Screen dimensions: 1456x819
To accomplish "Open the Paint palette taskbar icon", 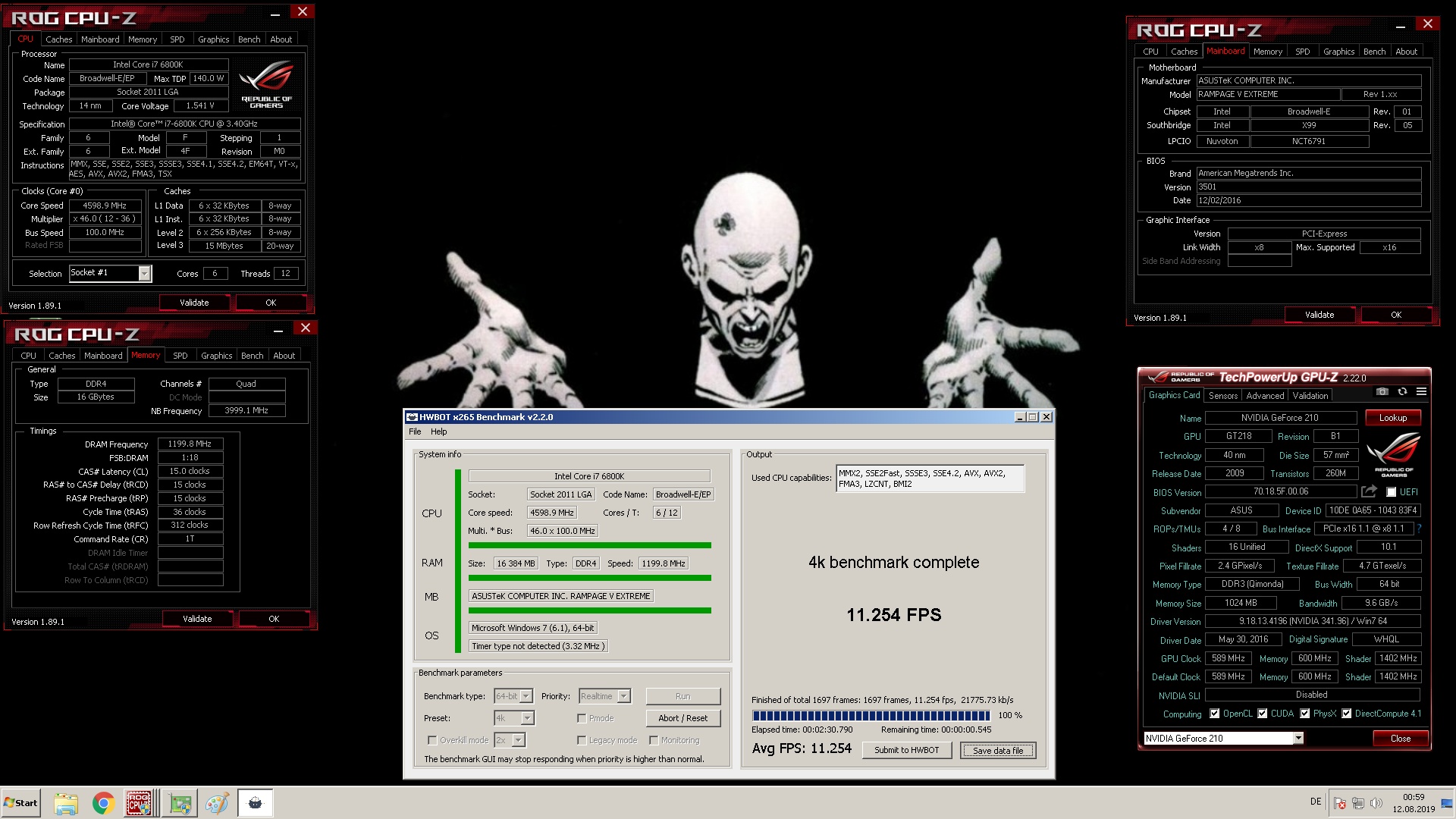I will [218, 803].
